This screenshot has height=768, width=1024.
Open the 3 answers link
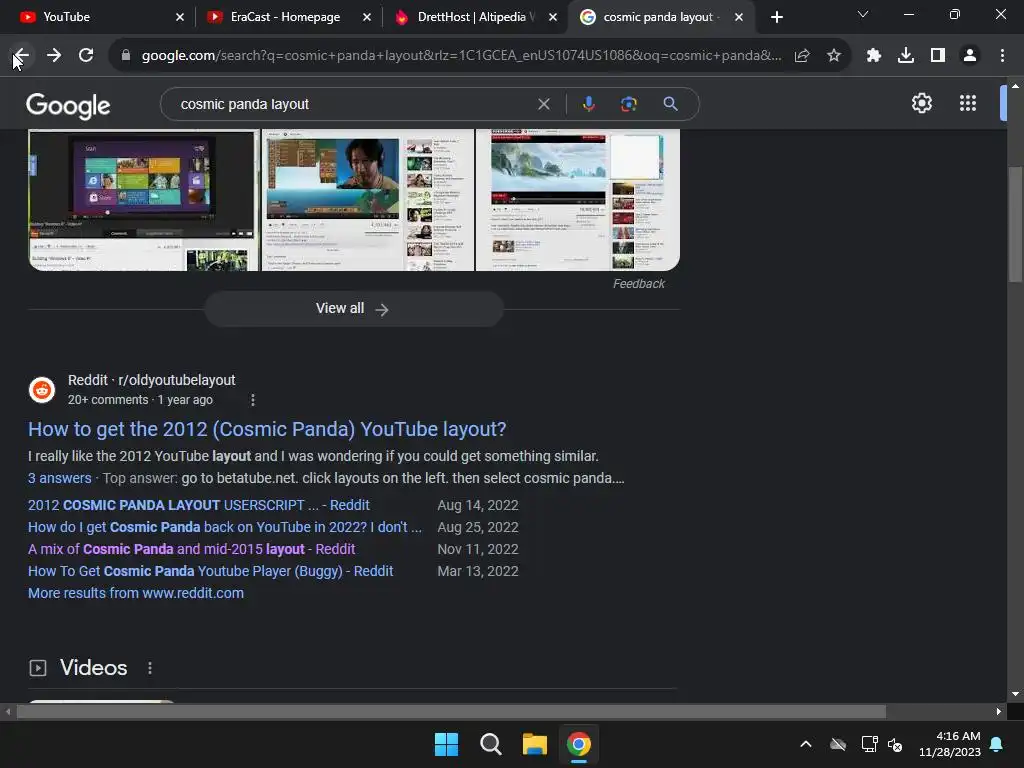(59, 478)
